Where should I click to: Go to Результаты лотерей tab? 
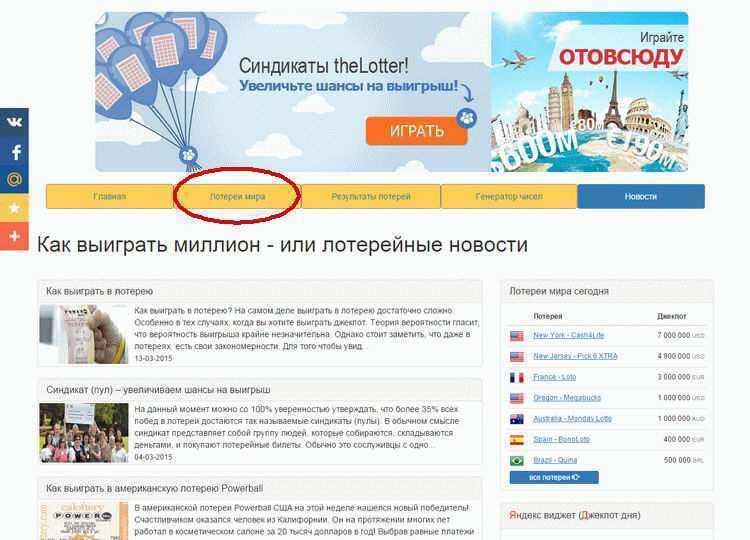[x=371, y=197]
